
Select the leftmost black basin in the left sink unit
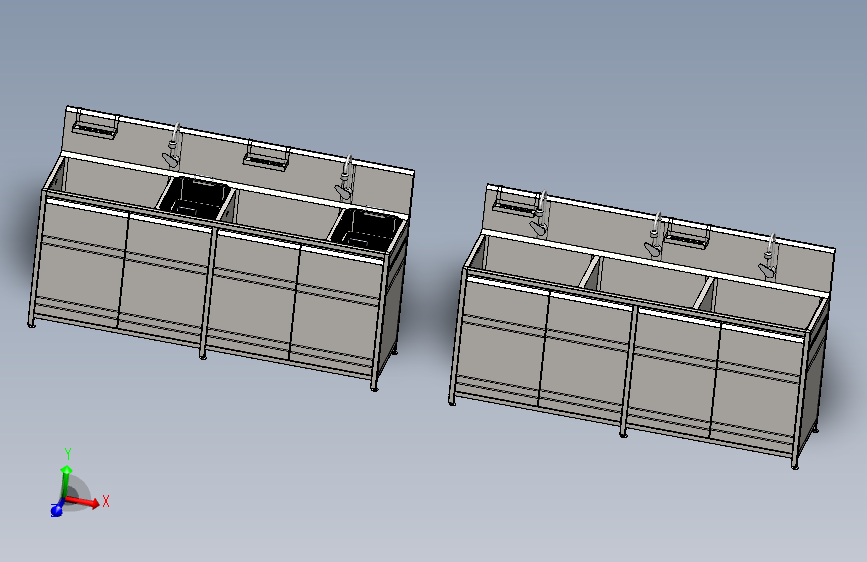(x=194, y=197)
